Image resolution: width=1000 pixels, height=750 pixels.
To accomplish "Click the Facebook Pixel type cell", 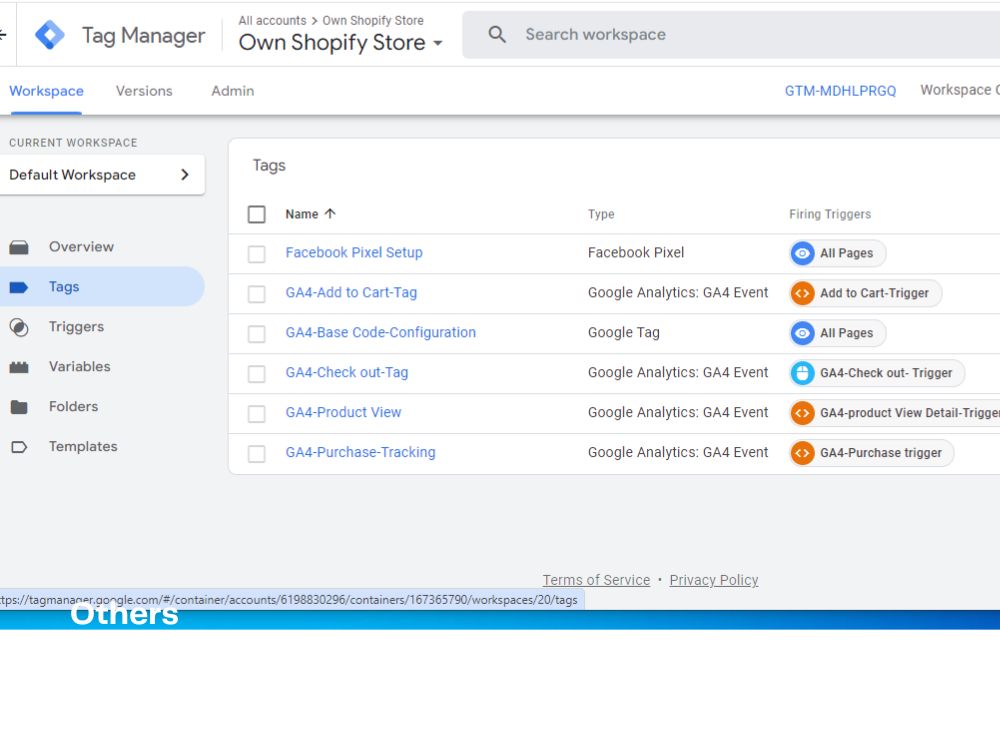I will (x=636, y=253).
